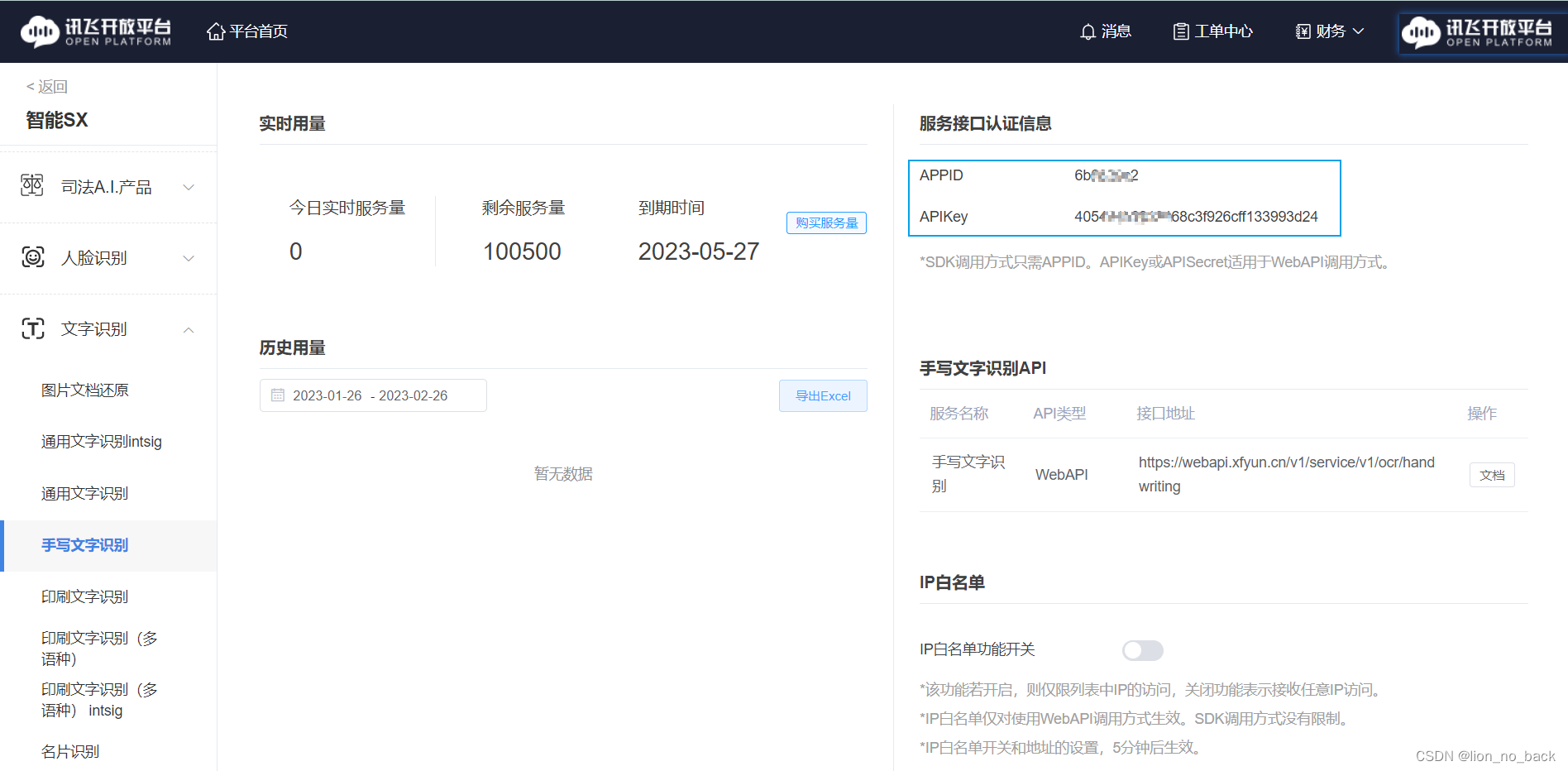The image size is (1568, 771).
Task: Click the calendar icon in date range
Action: coord(278,395)
